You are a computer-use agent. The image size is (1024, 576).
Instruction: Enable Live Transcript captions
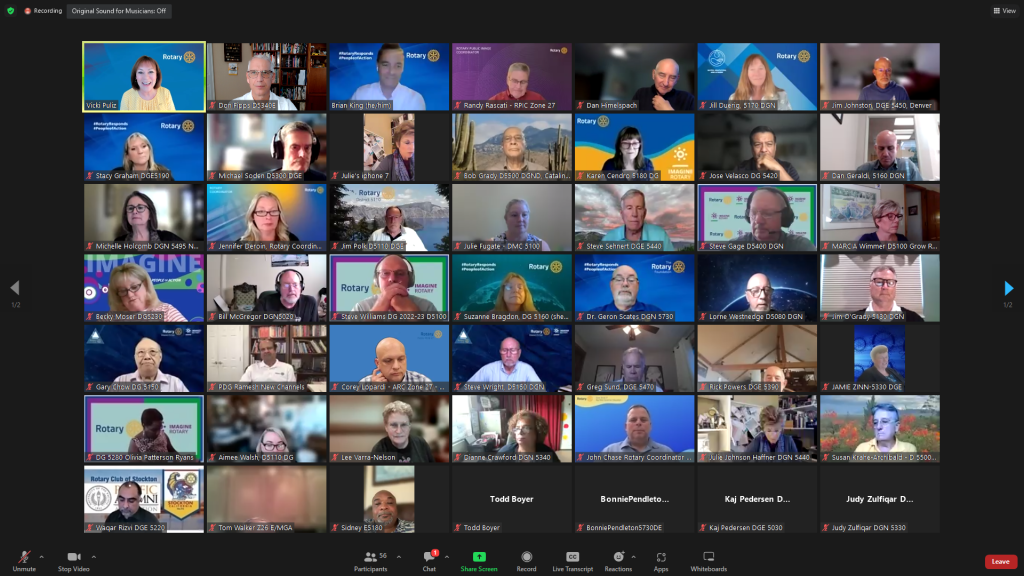[572, 560]
